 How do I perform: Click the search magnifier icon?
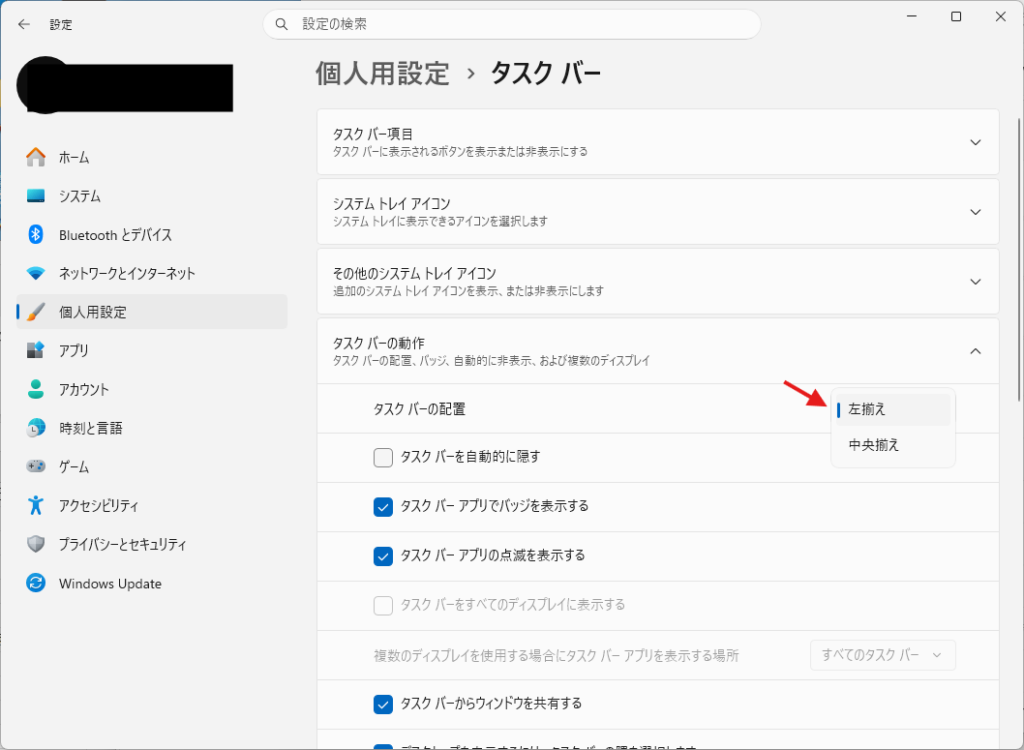coord(281,24)
